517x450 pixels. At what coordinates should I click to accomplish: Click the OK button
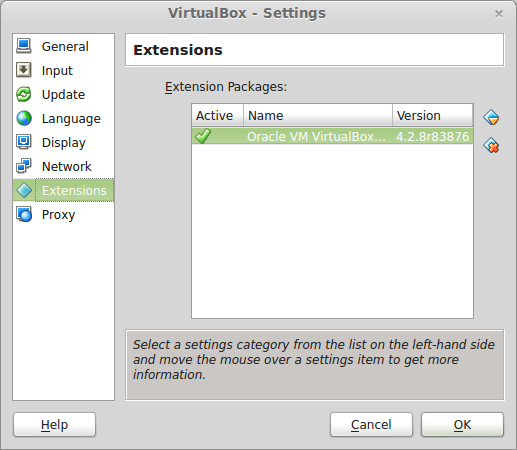coord(462,425)
